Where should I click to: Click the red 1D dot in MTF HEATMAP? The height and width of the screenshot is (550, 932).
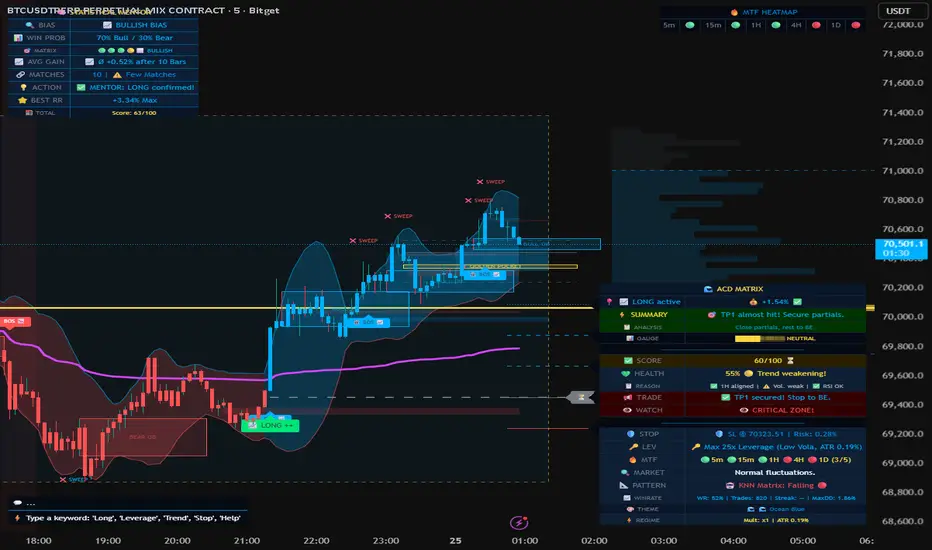856,25
